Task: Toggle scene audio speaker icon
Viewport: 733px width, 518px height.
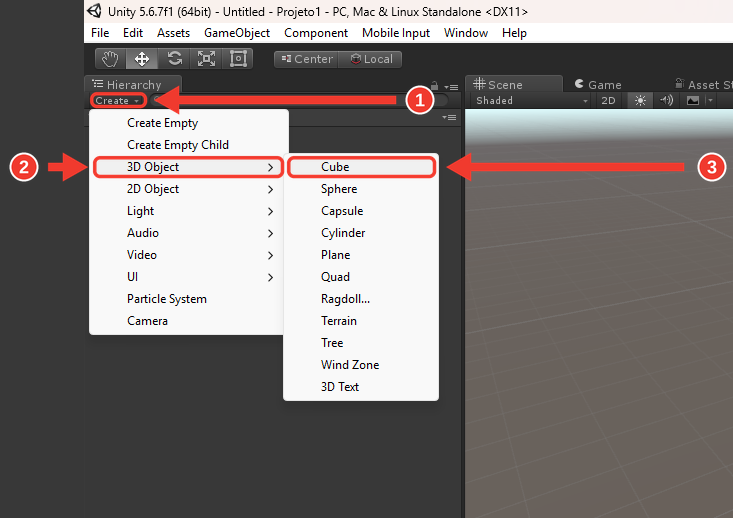Action: (x=666, y=101)
